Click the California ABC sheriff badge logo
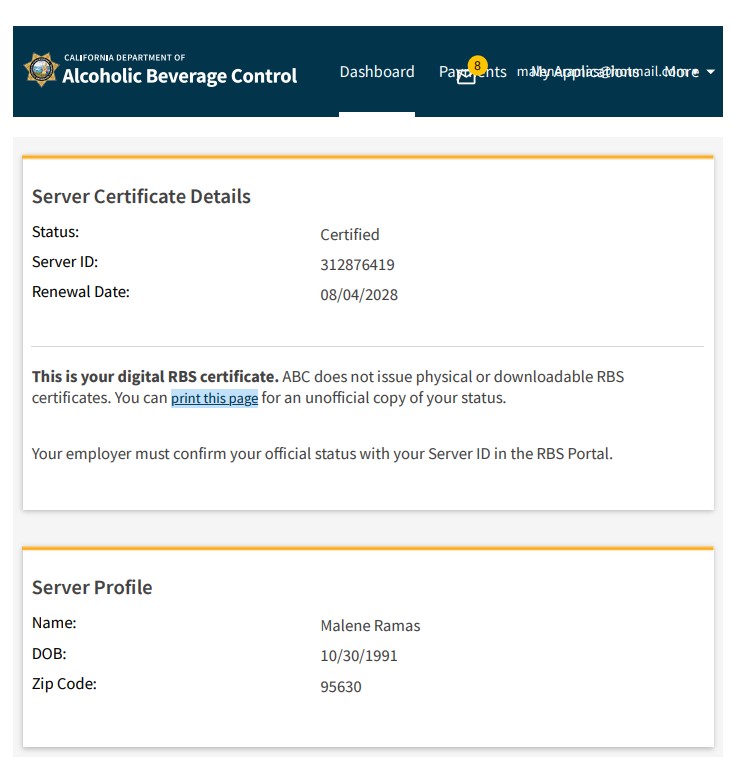Viewport: 733px width, 757px height. [41, 70]
